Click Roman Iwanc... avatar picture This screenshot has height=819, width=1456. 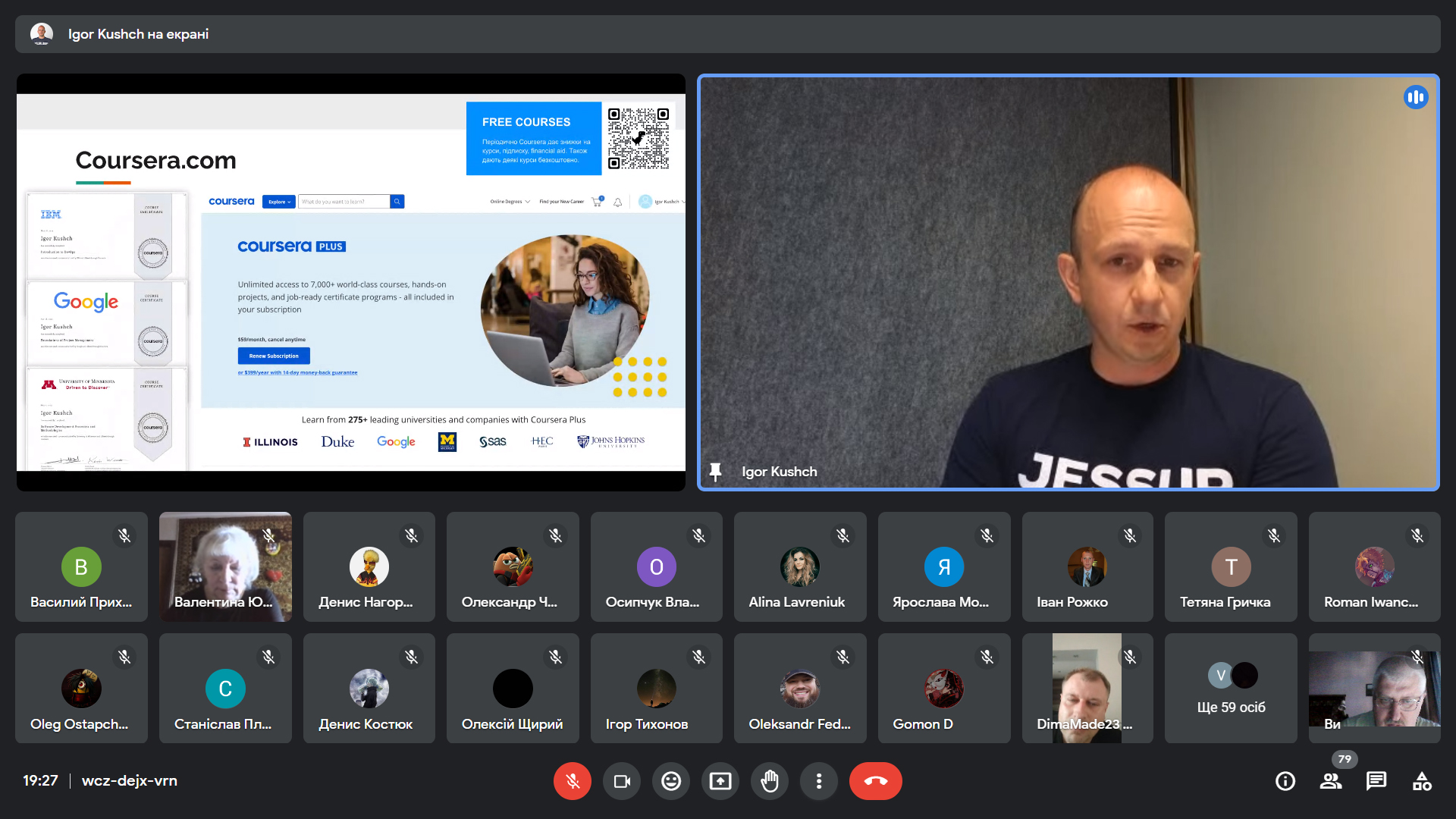click(1375, 566)
